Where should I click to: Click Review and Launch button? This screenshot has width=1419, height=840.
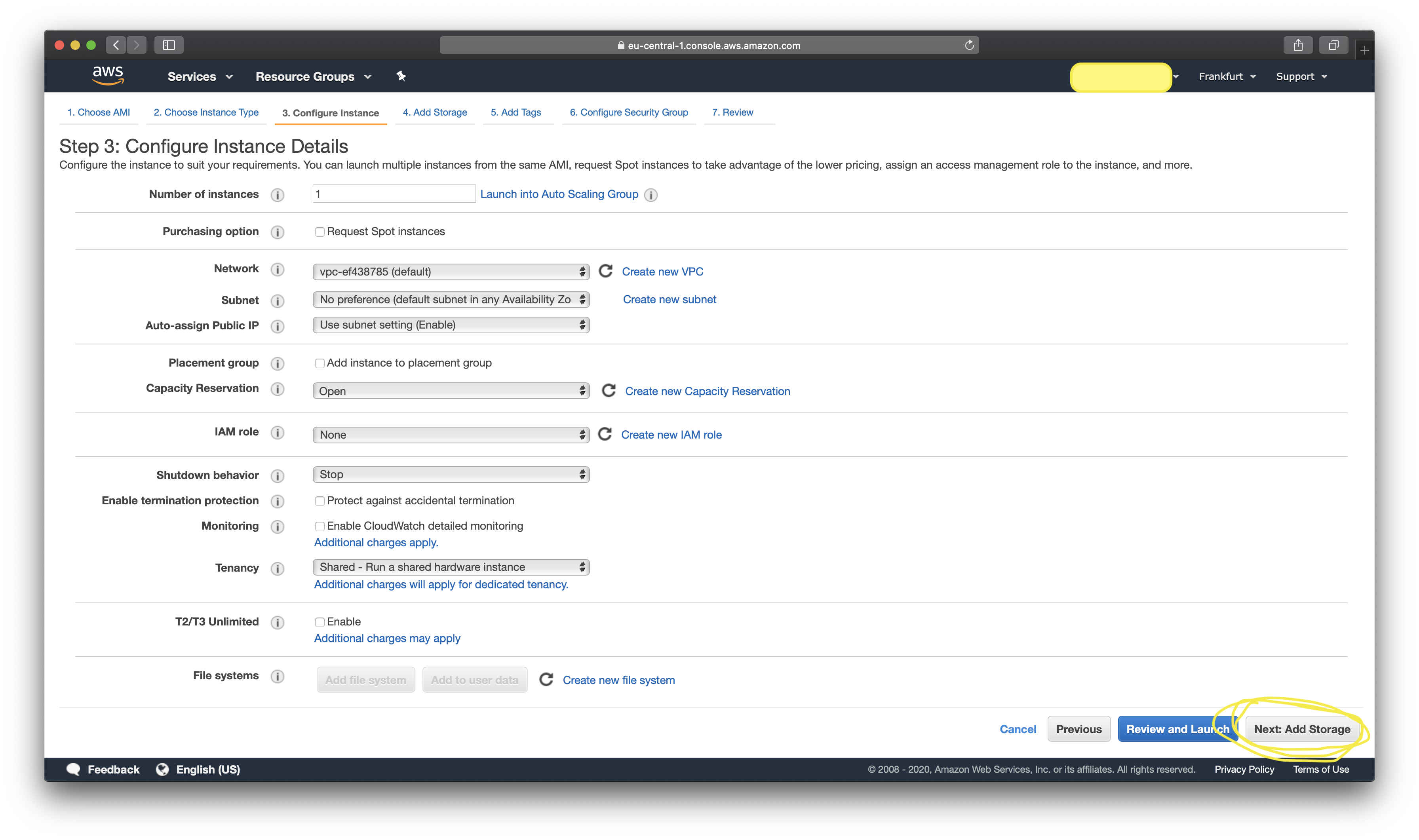point(1177,729)
